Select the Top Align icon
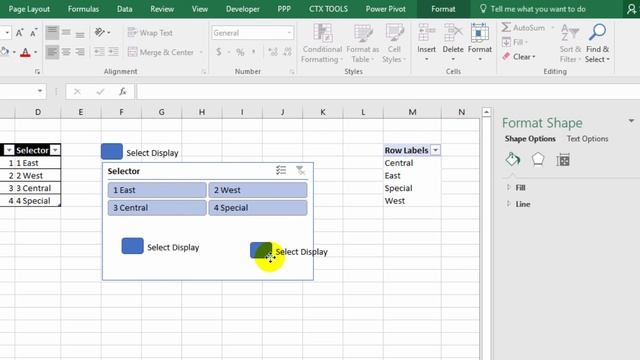640x360 pixels. click(x=52, y=33)
